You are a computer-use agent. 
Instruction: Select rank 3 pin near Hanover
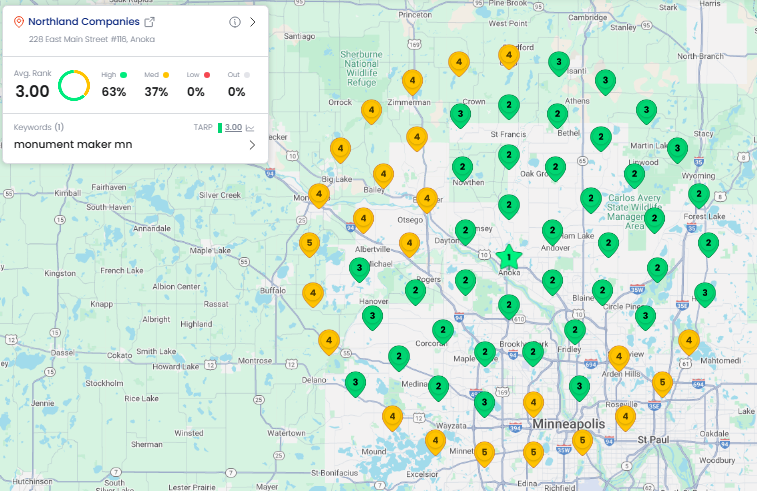(372, 317)
